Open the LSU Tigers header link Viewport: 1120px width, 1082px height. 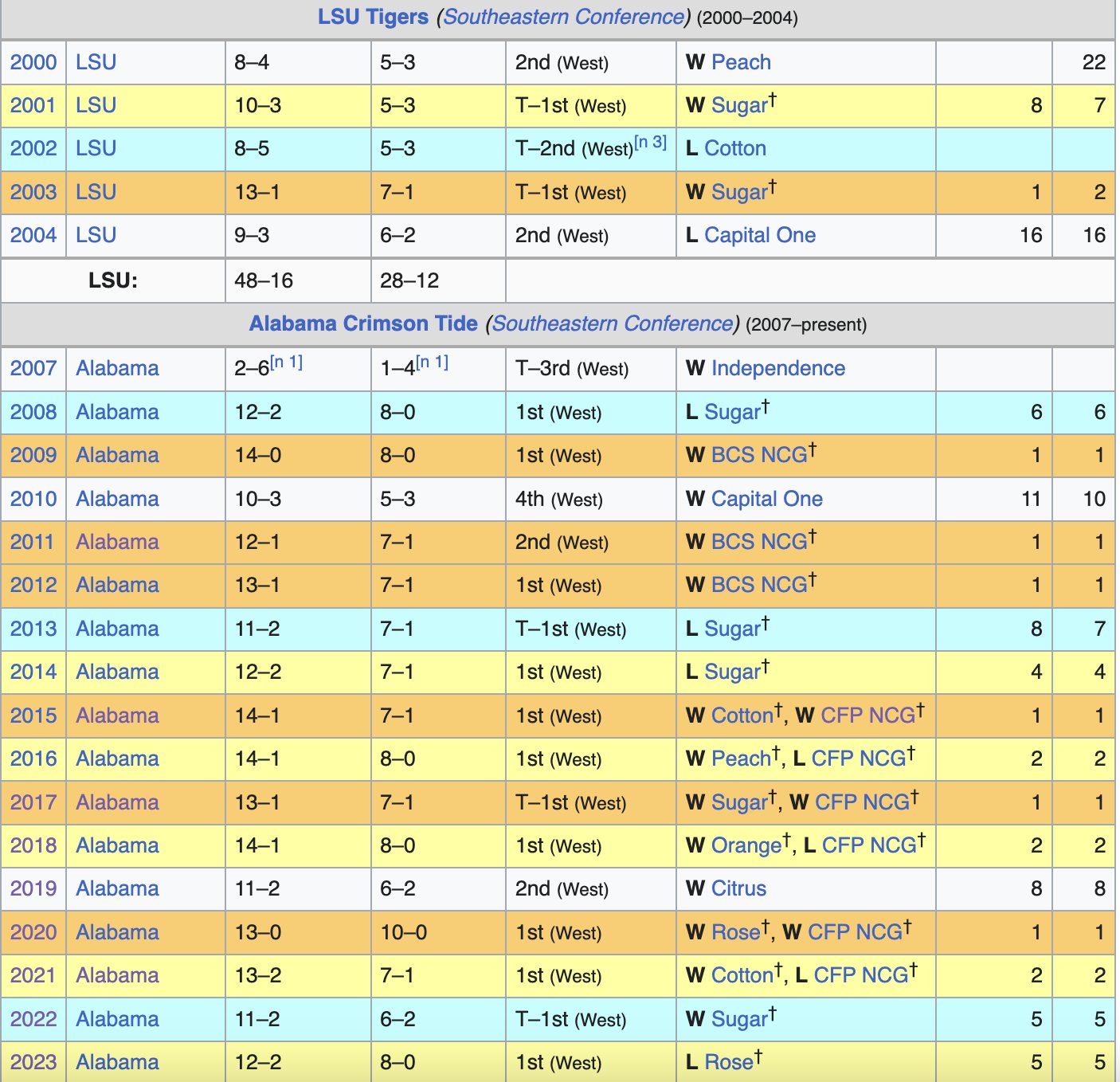point(373,17)
